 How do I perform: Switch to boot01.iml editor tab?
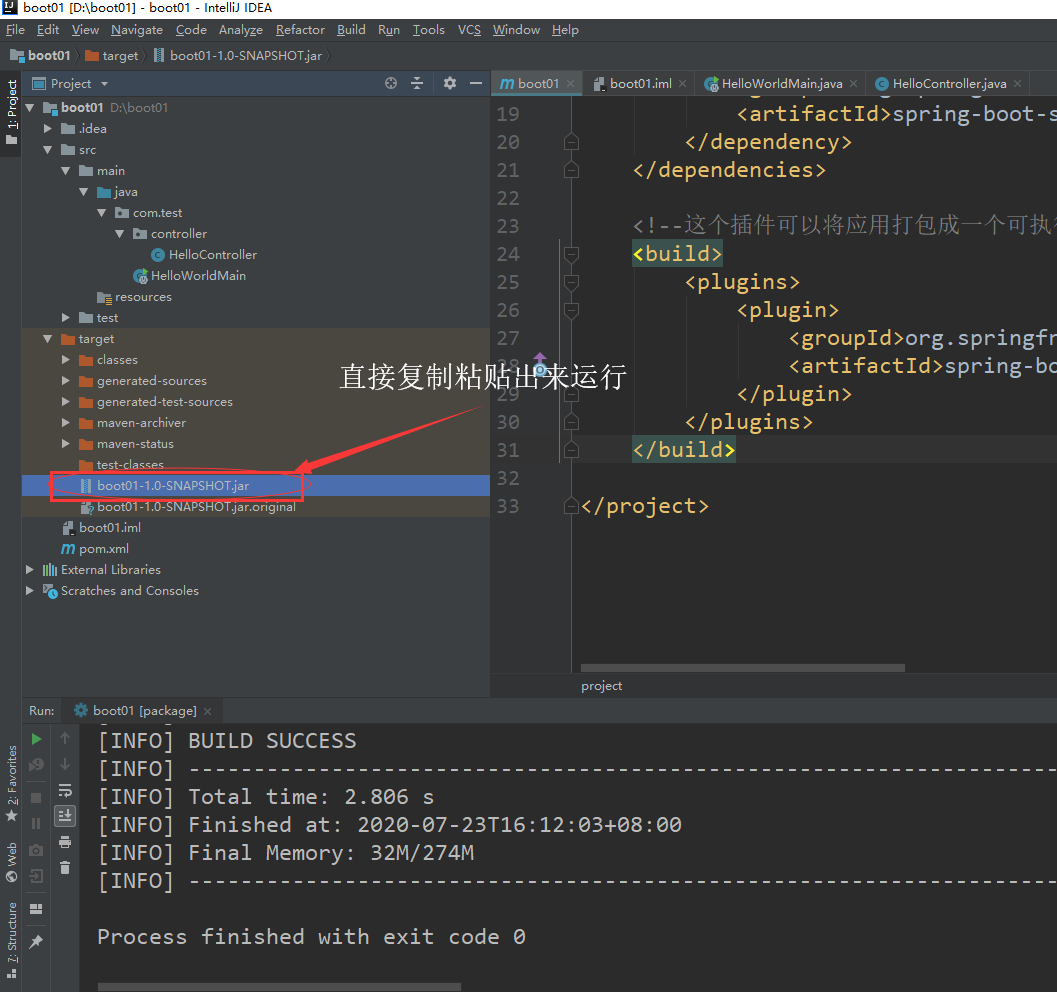[x=640, y=84]
